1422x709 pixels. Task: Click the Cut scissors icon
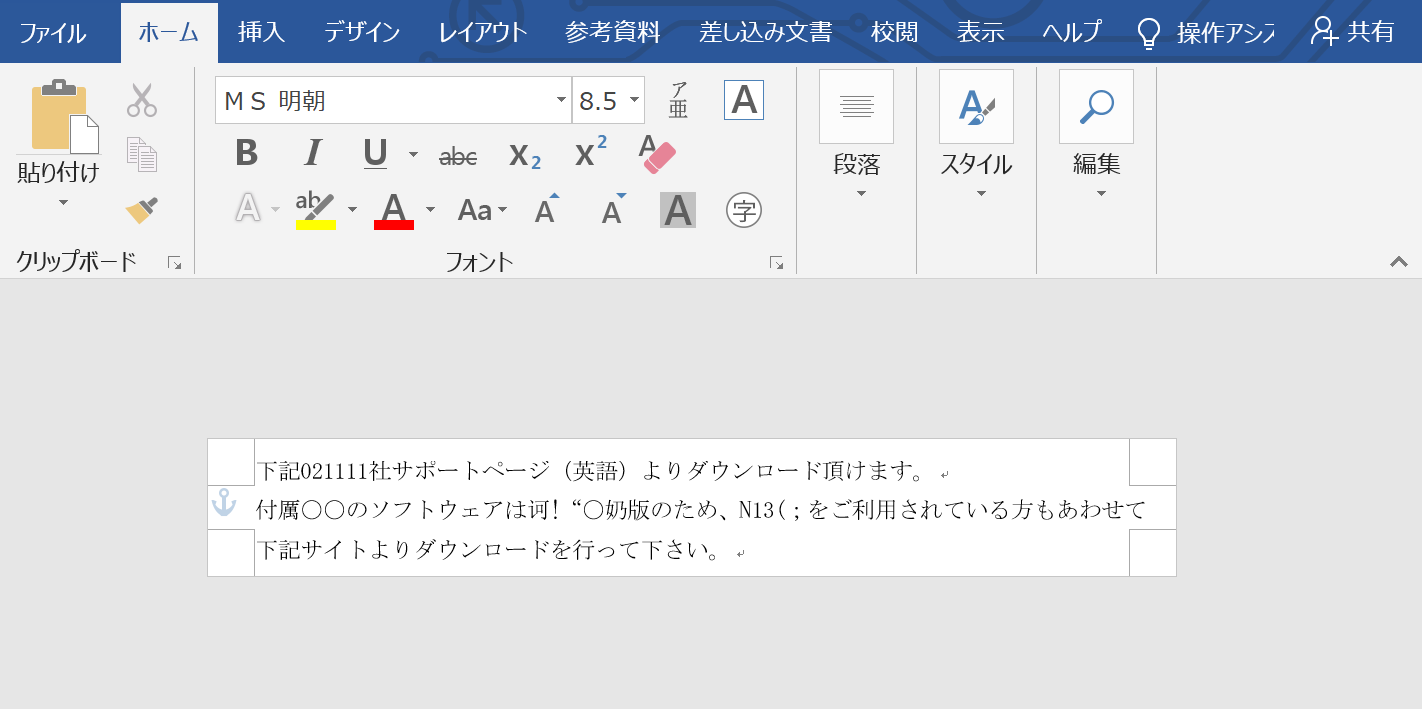tap(142, 100)
